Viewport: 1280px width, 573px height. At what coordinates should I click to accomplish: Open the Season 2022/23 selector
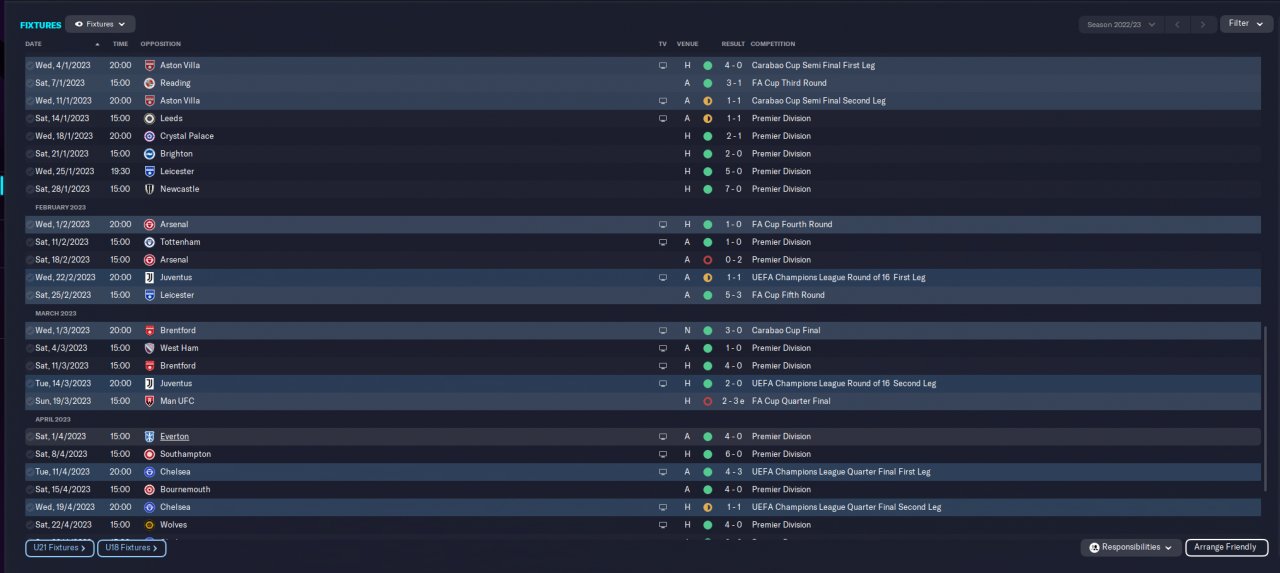click(1120, 24)
